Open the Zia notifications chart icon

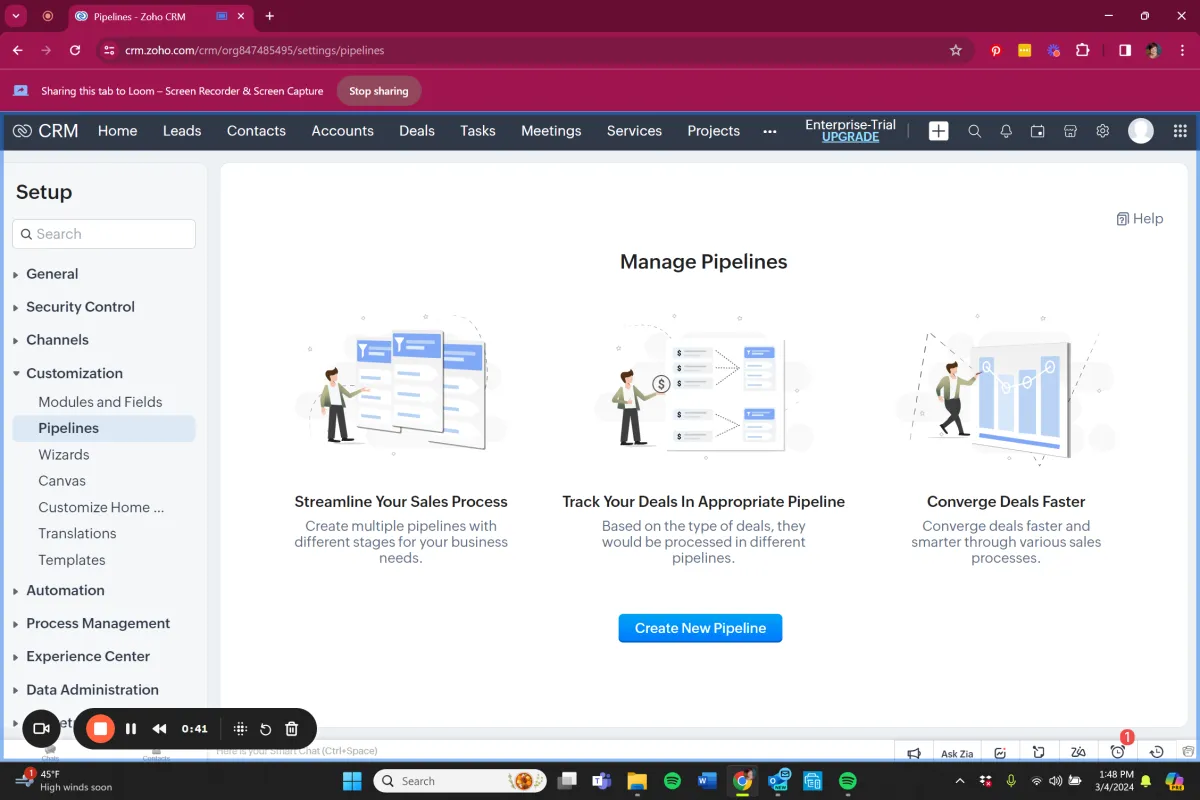click(x=1000, y=753)
